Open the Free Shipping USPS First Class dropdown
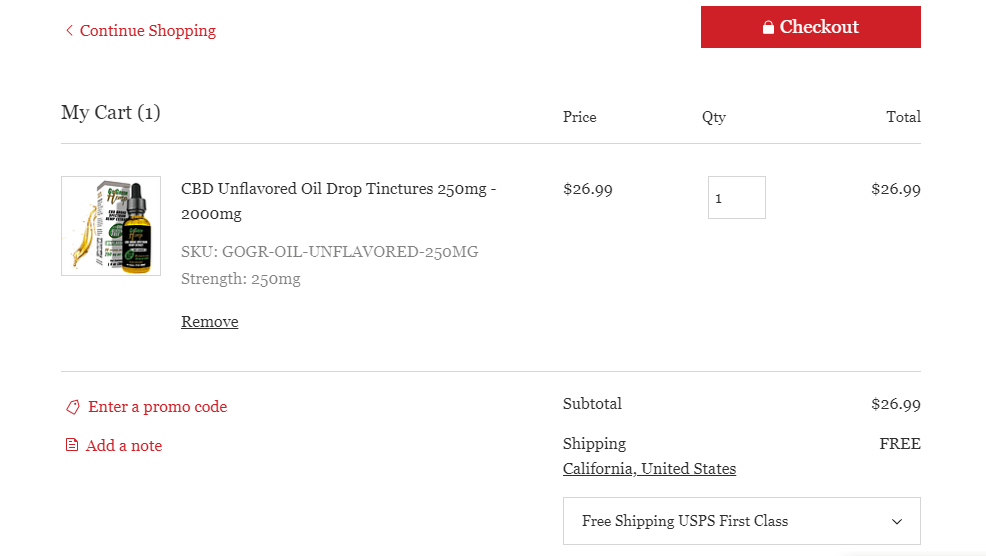986x556 pixels. point(741,521)
